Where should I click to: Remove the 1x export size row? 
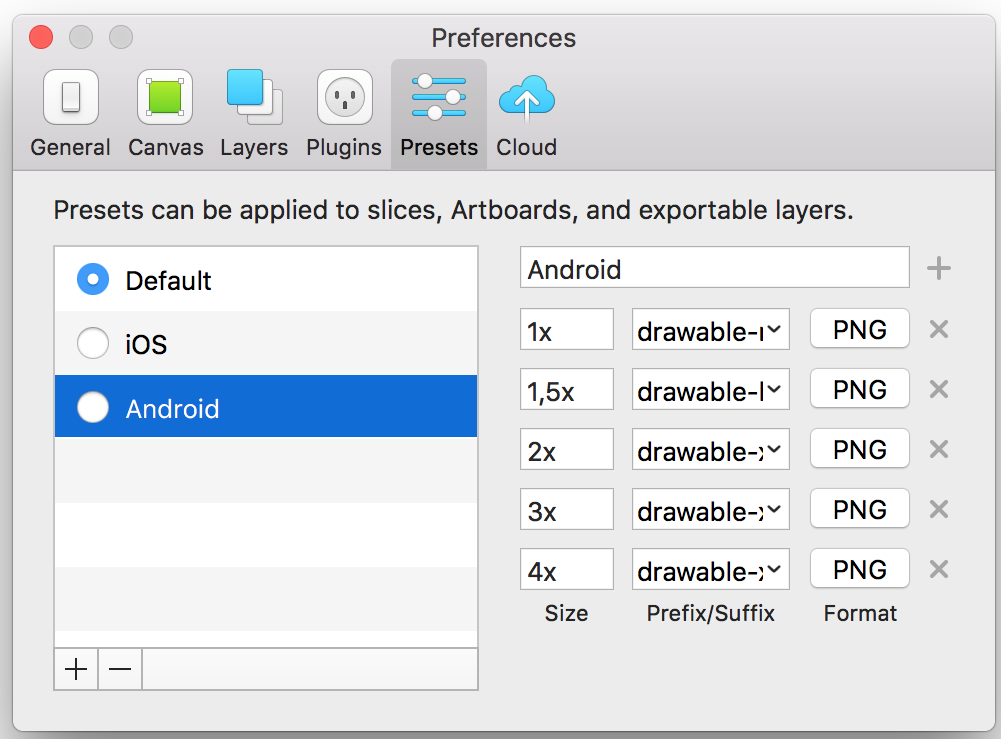[x=938, y=329]
